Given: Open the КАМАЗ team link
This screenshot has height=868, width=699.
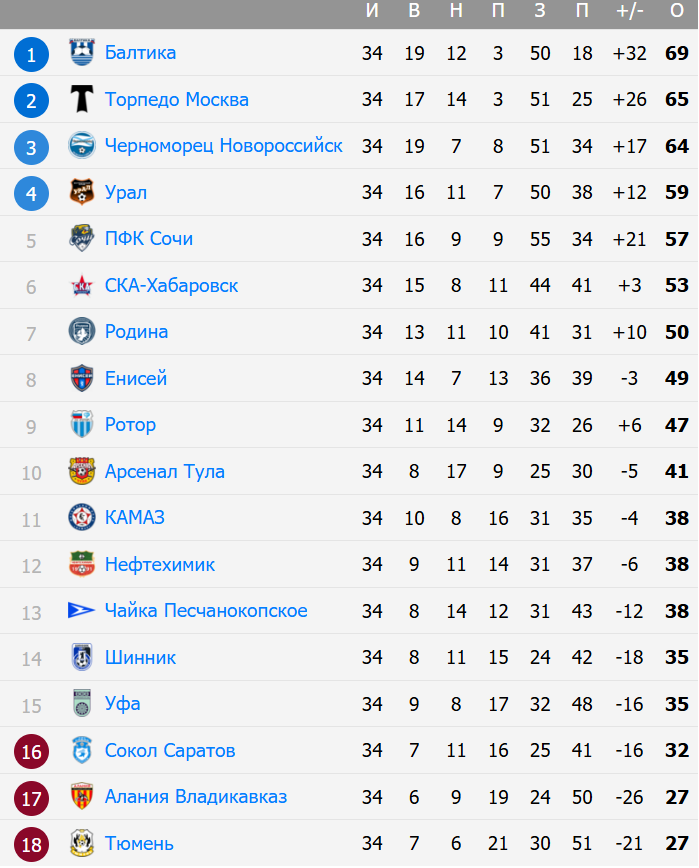Looking at the screenshot, I should (134, 518).
